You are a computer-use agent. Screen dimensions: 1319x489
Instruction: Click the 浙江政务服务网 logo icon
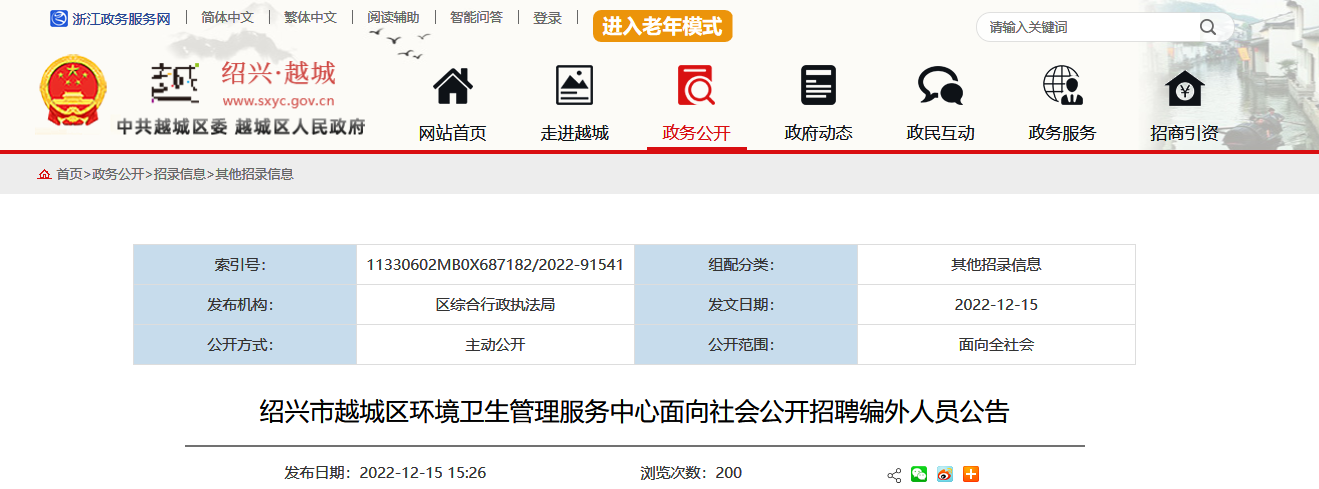coord(59,18)
